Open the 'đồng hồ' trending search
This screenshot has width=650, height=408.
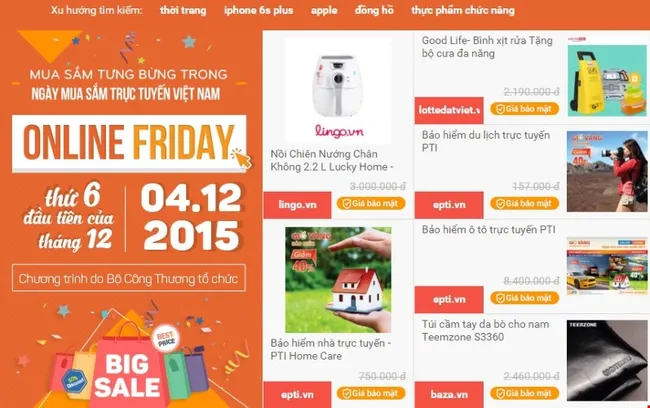click(x=374, y=10)
